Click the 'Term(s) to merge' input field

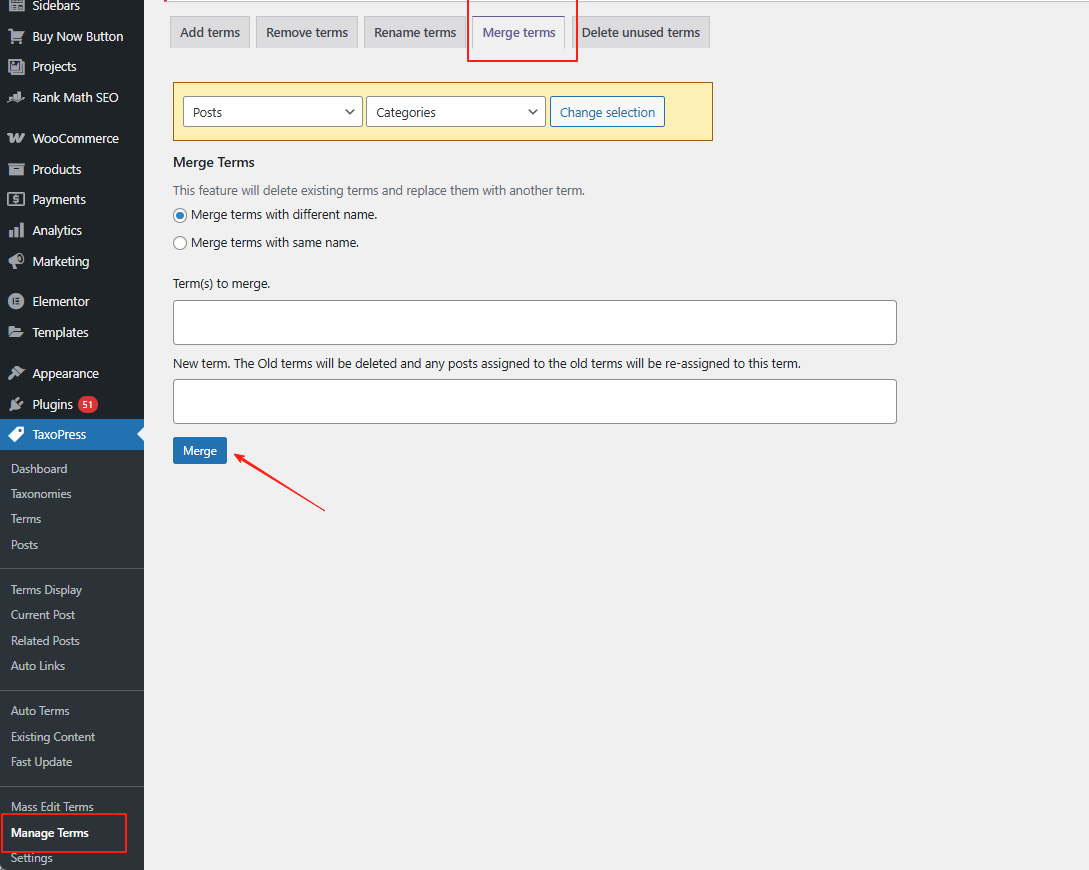(x=534, y=322)
